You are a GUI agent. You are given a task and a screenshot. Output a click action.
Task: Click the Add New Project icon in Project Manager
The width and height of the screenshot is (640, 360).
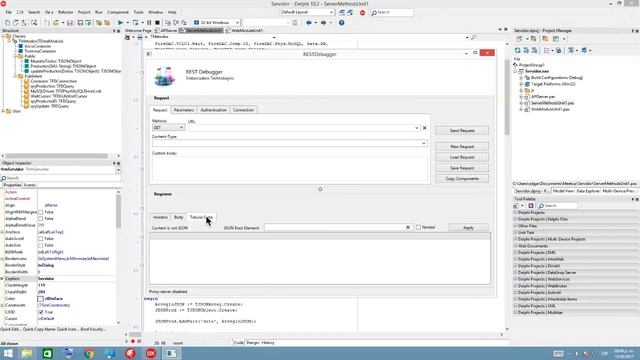point(519,39)
